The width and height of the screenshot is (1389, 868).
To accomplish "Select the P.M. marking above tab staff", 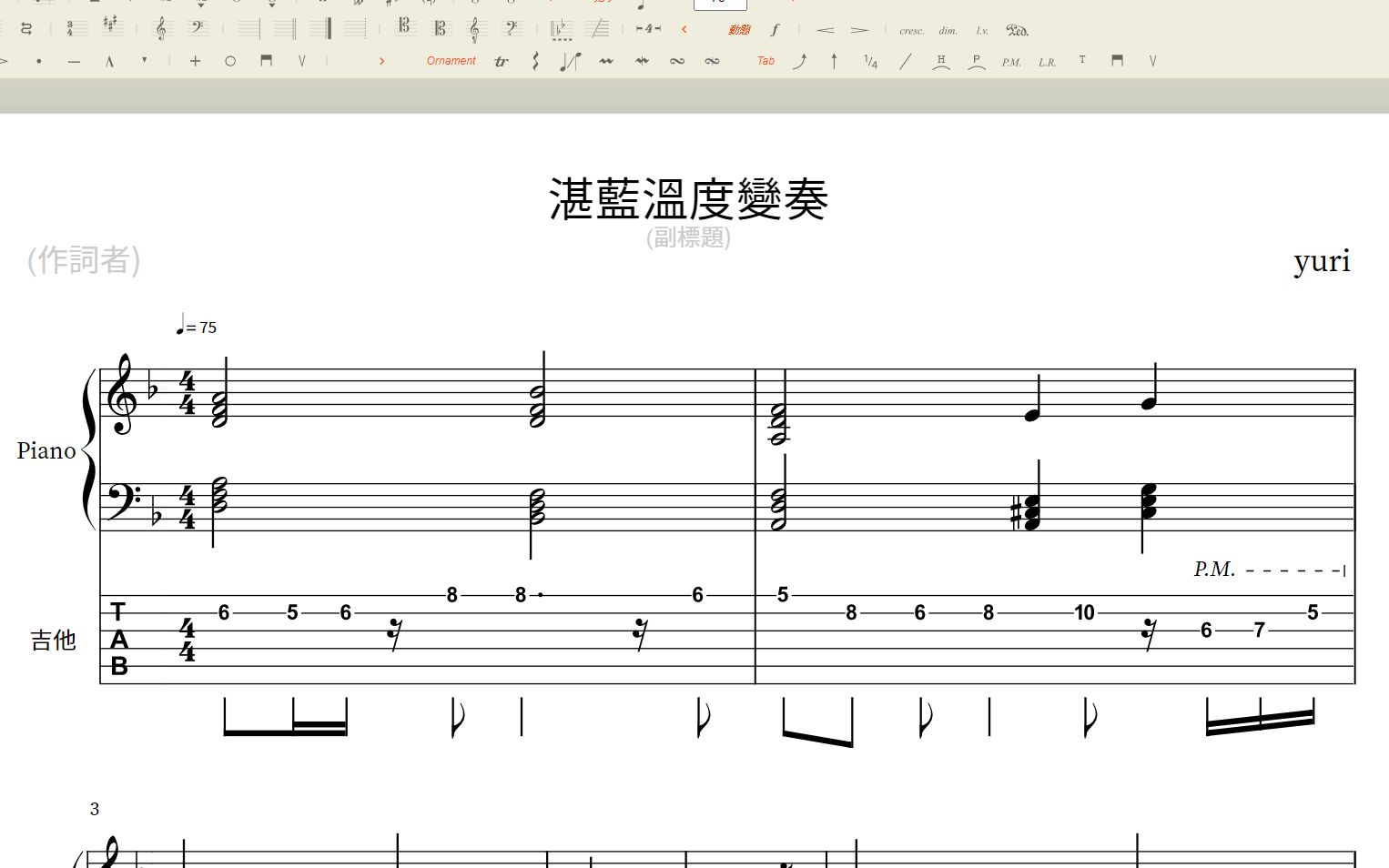I will (1214, 570).
